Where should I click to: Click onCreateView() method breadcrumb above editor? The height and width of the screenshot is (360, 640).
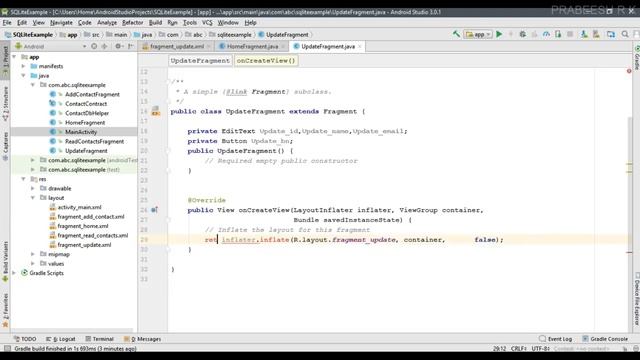click(266, 60)
